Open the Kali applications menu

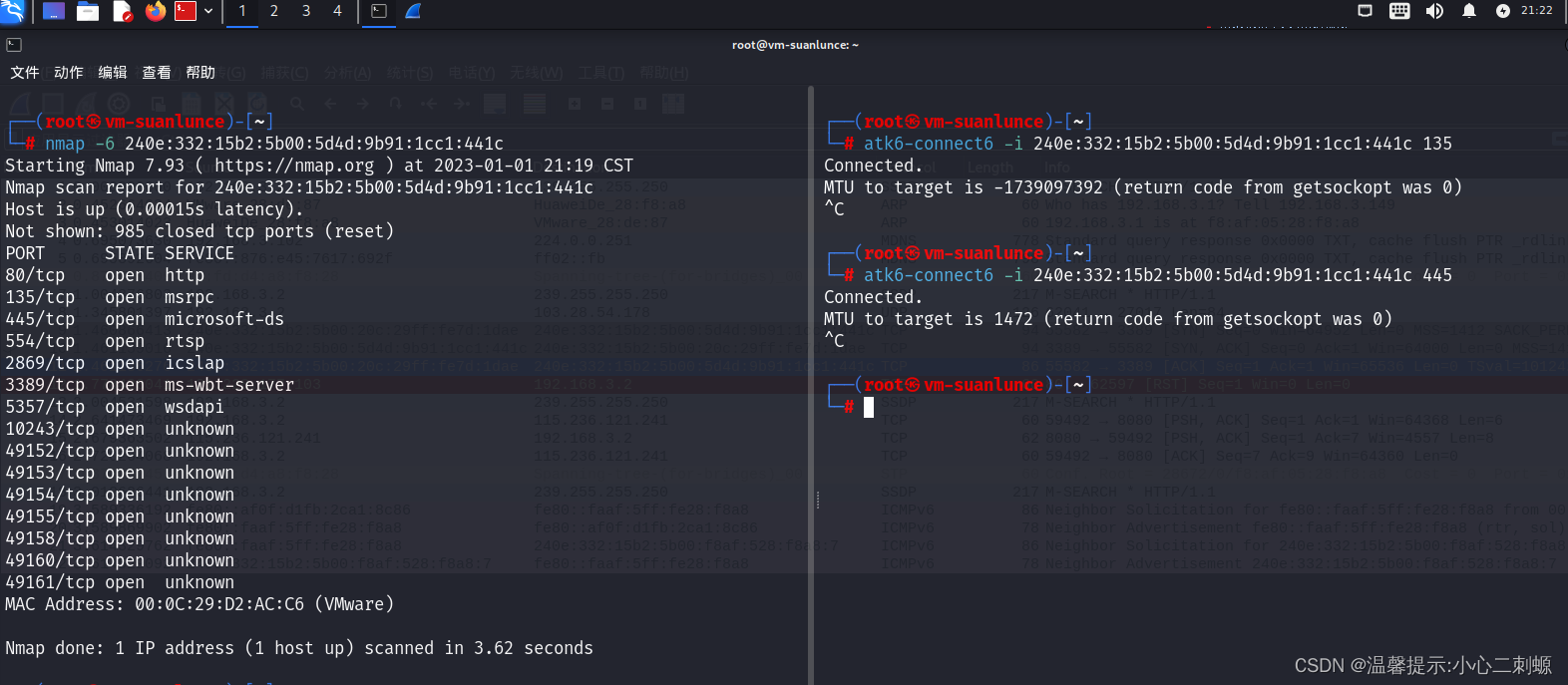(x=12, y=11)
